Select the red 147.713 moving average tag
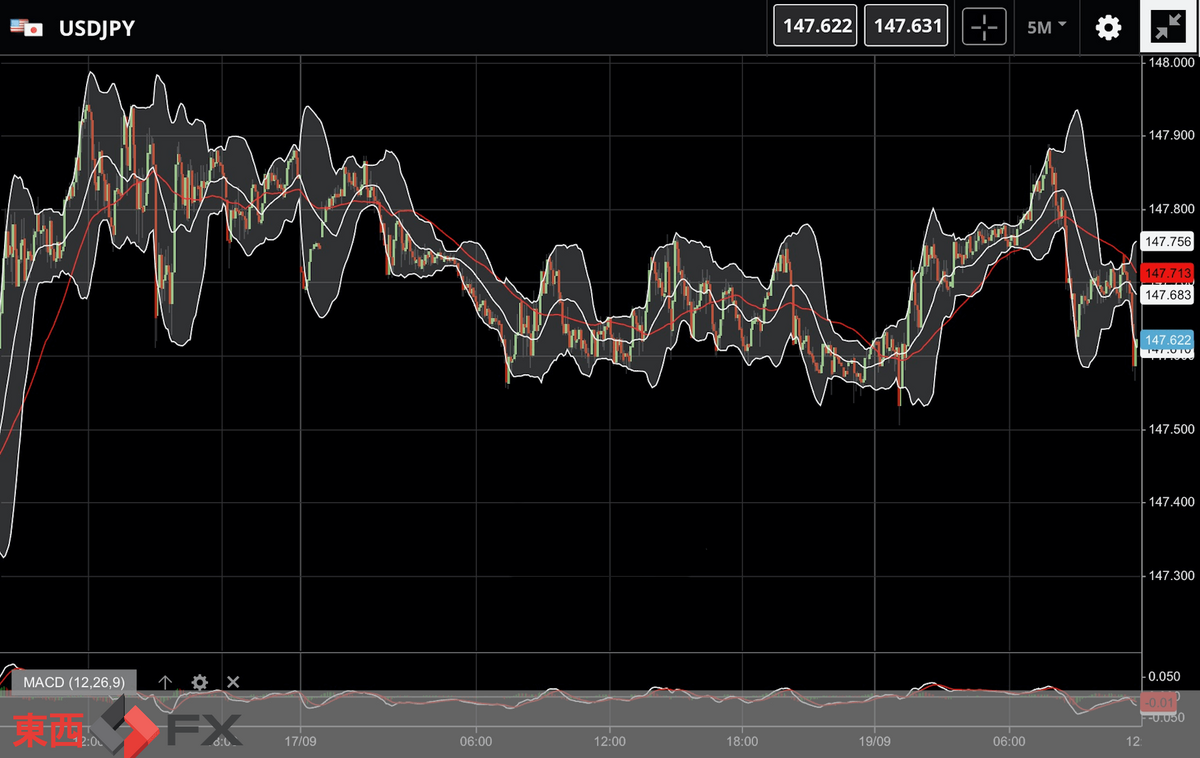This screenshot has height=758, width=1200. tap(1167, 273)
